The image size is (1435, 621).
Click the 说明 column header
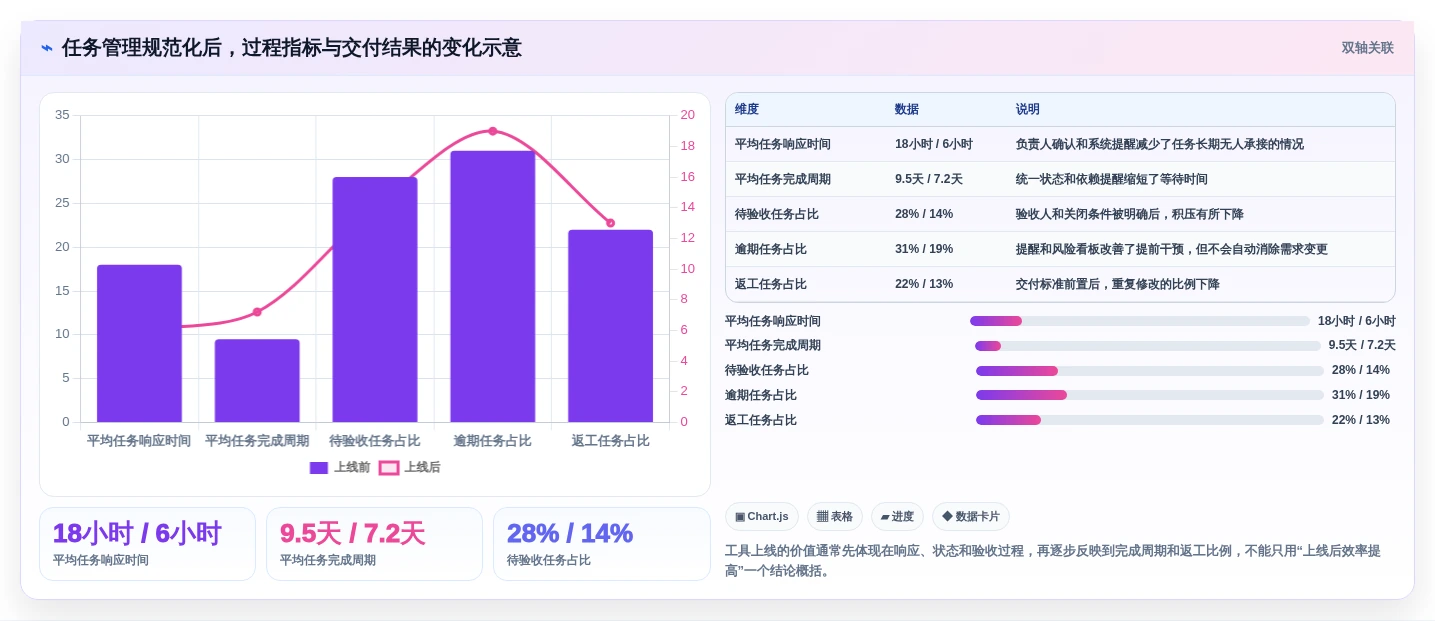1028,110
